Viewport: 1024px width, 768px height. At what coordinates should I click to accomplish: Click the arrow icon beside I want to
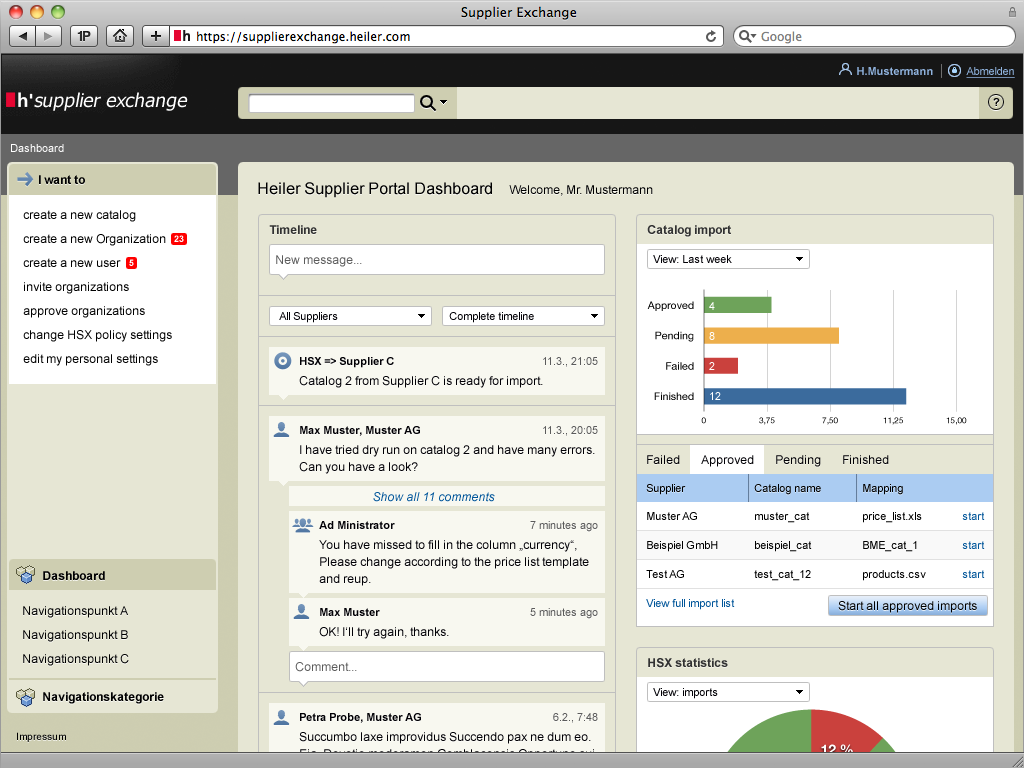(25, 179)
